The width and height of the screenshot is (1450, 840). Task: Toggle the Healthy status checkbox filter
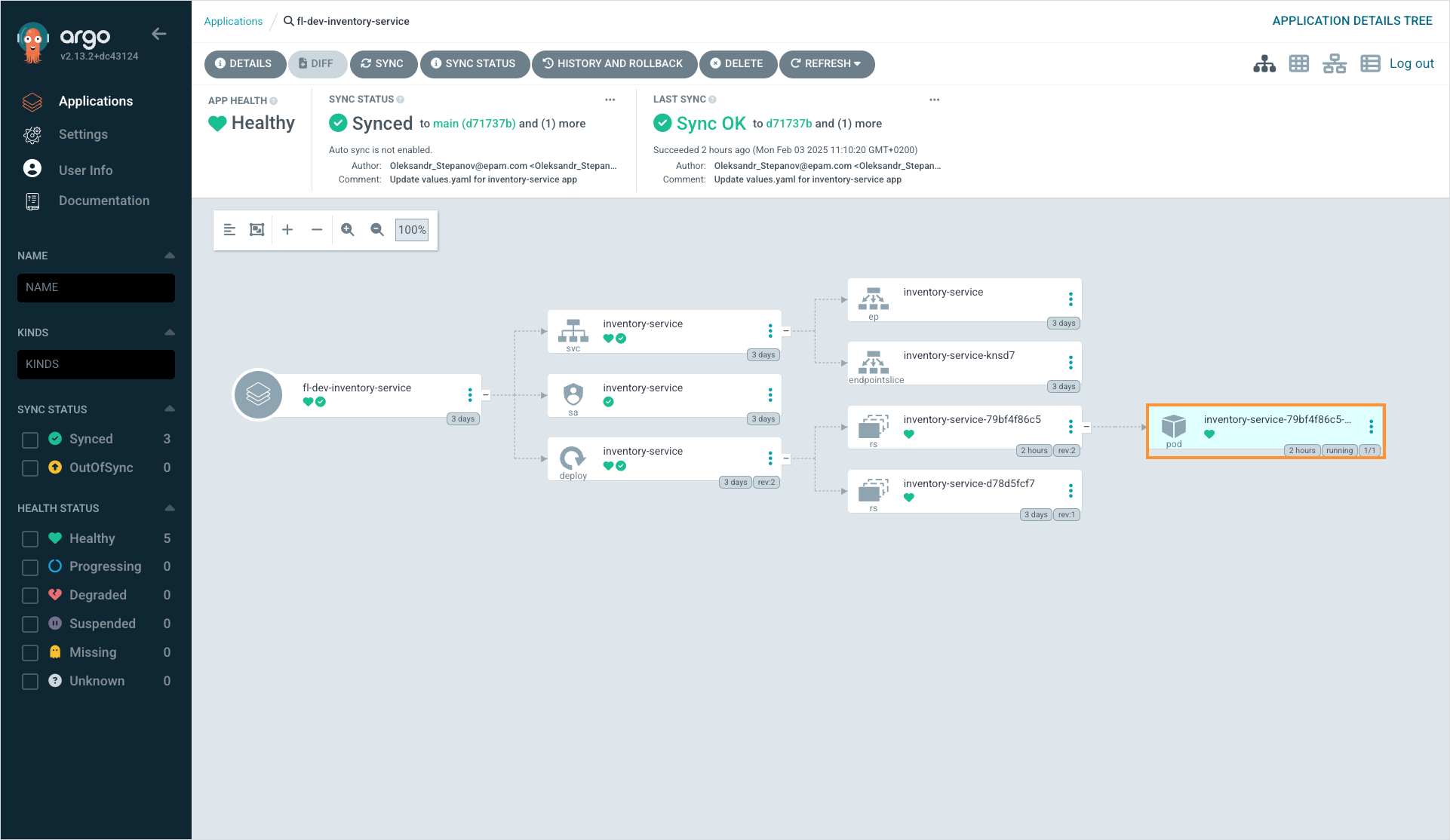(x=30, y=539)
